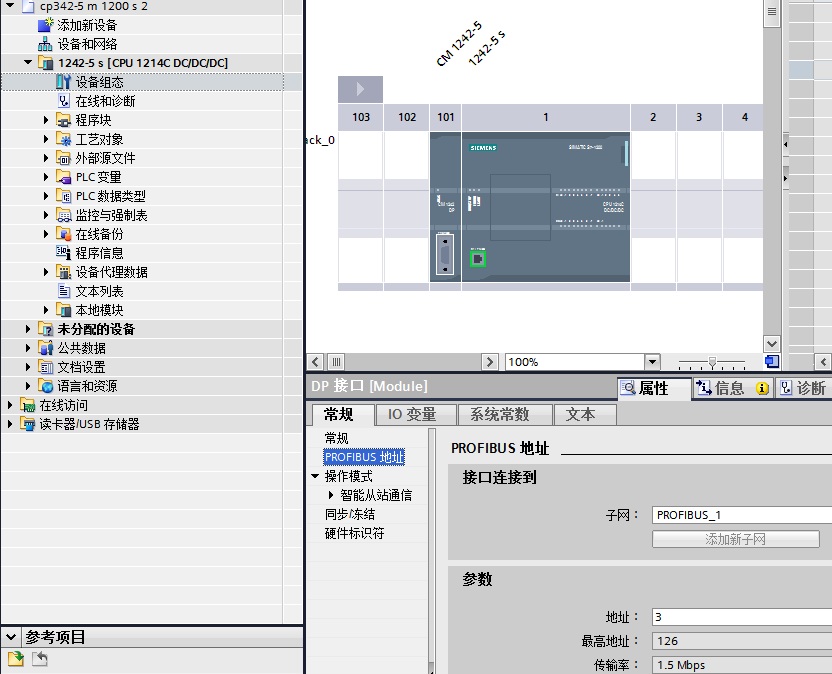Click the 设备和网络 network icon
Screen dimensions: 832x674
click(x=45, y=44)
